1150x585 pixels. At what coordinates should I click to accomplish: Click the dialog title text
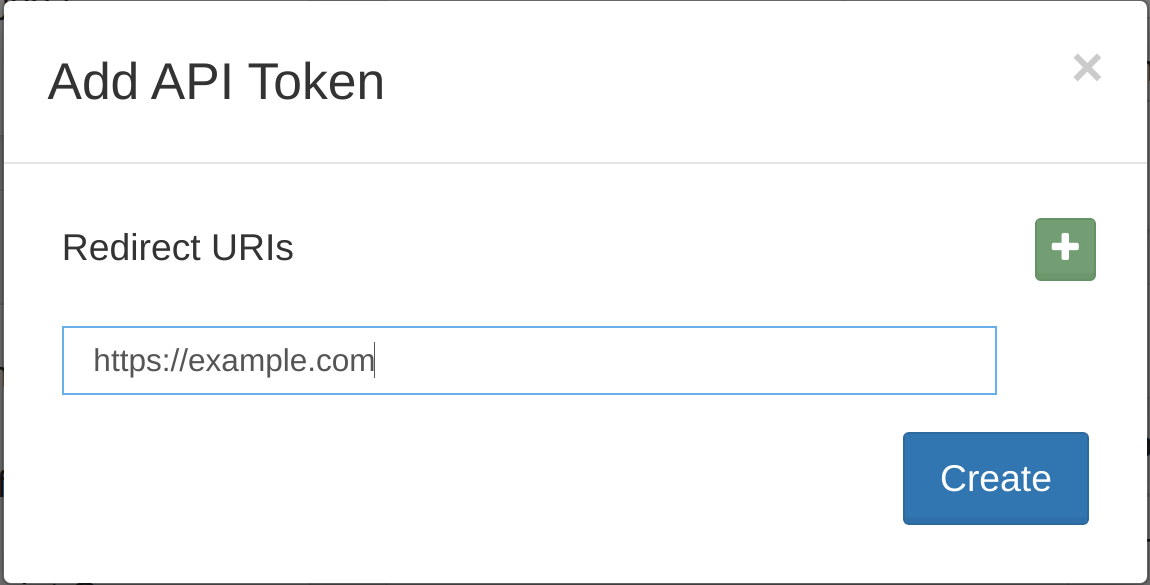[216, 82]
